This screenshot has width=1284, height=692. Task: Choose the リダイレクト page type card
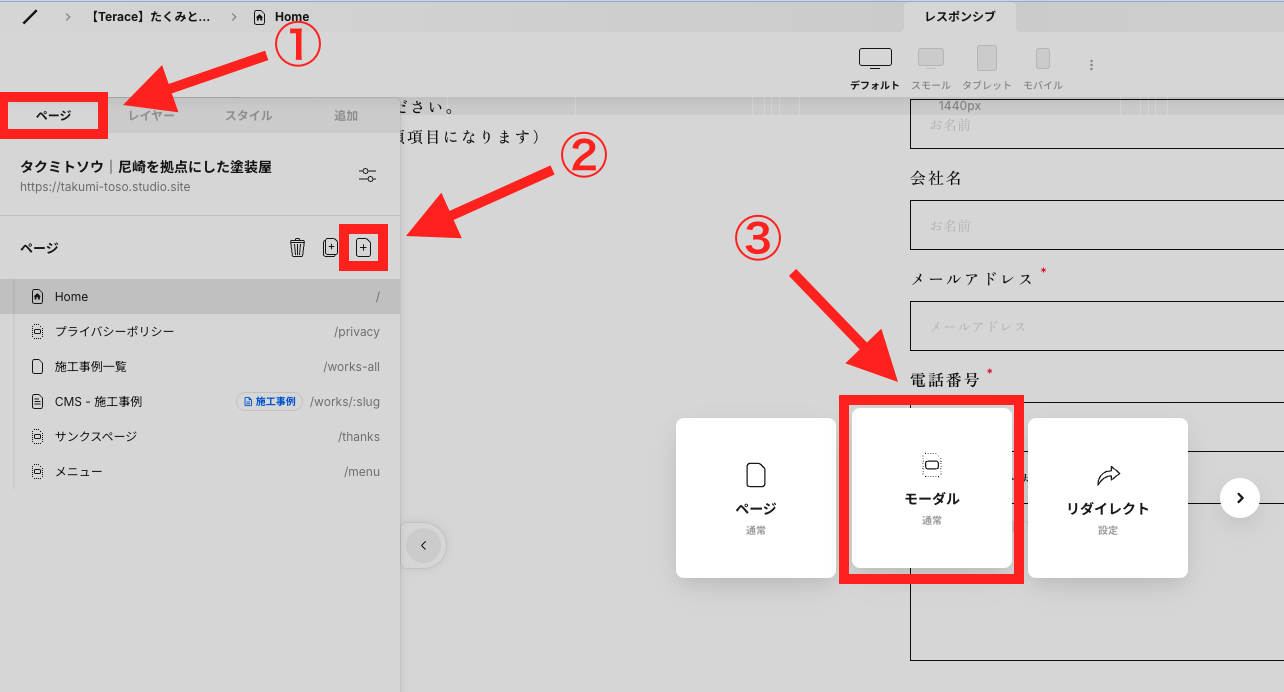pyautogui.click(x=1107, y=497)
